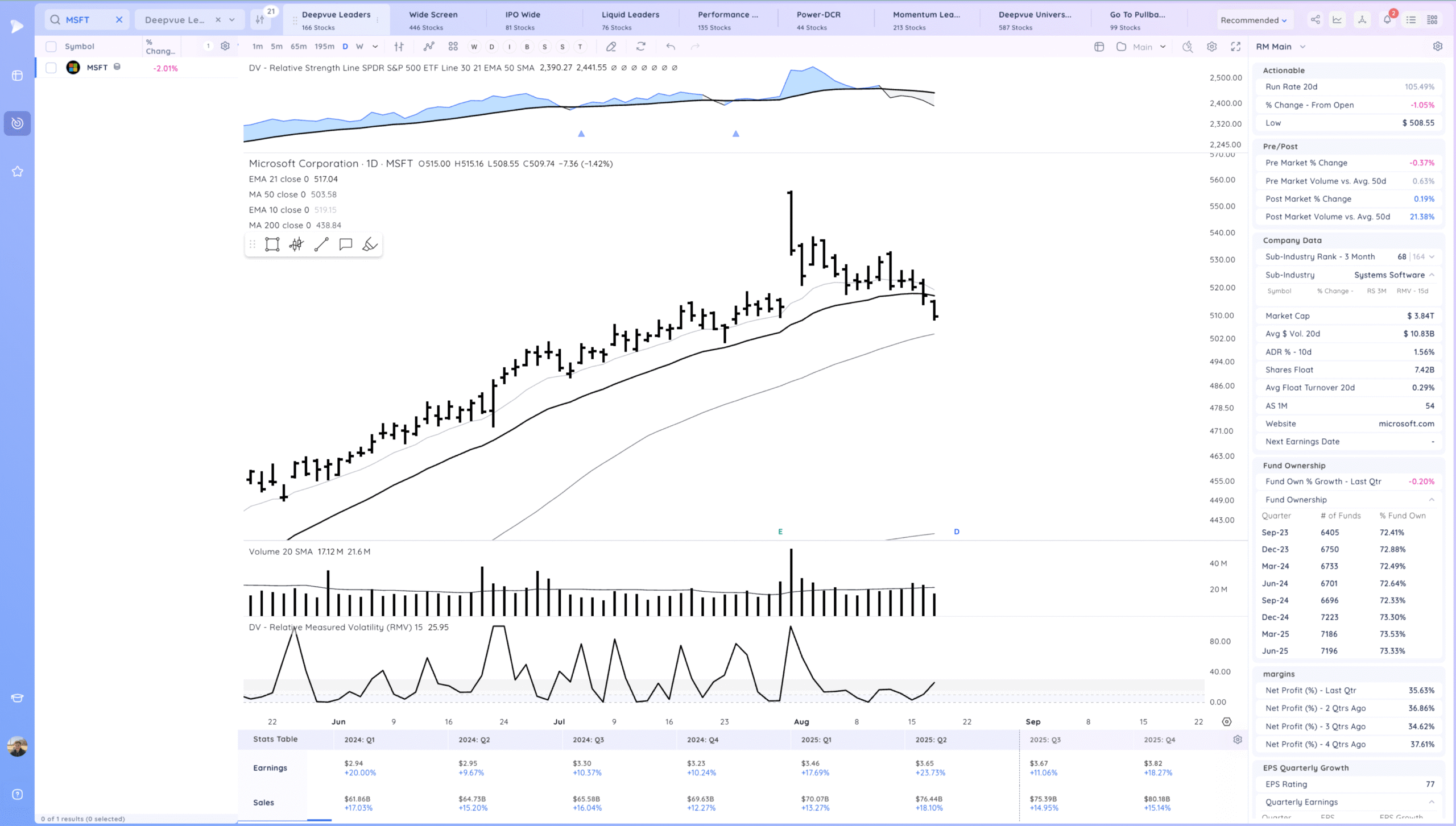This screenshot has height=826, width=1456.
Task: Toggle fullscreen chart mode
Action: click(1236, 47)
